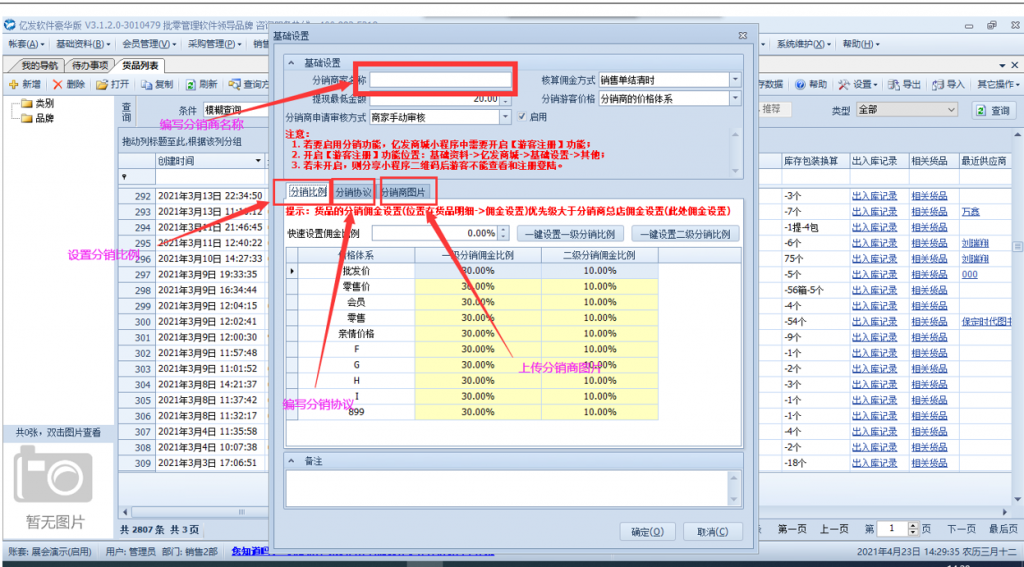Click the 备注 text area
Screen dimensions: 1024x567
[508, 488]
